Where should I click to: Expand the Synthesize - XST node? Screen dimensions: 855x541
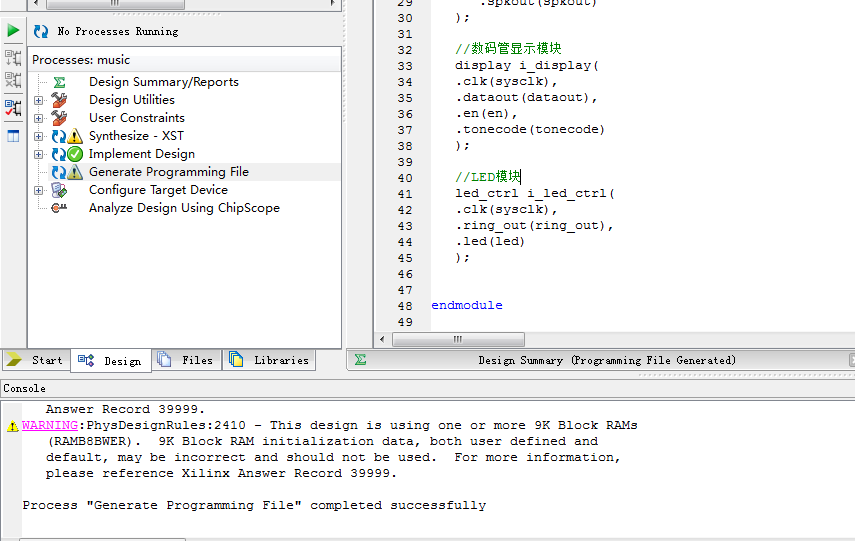(39, 136)
